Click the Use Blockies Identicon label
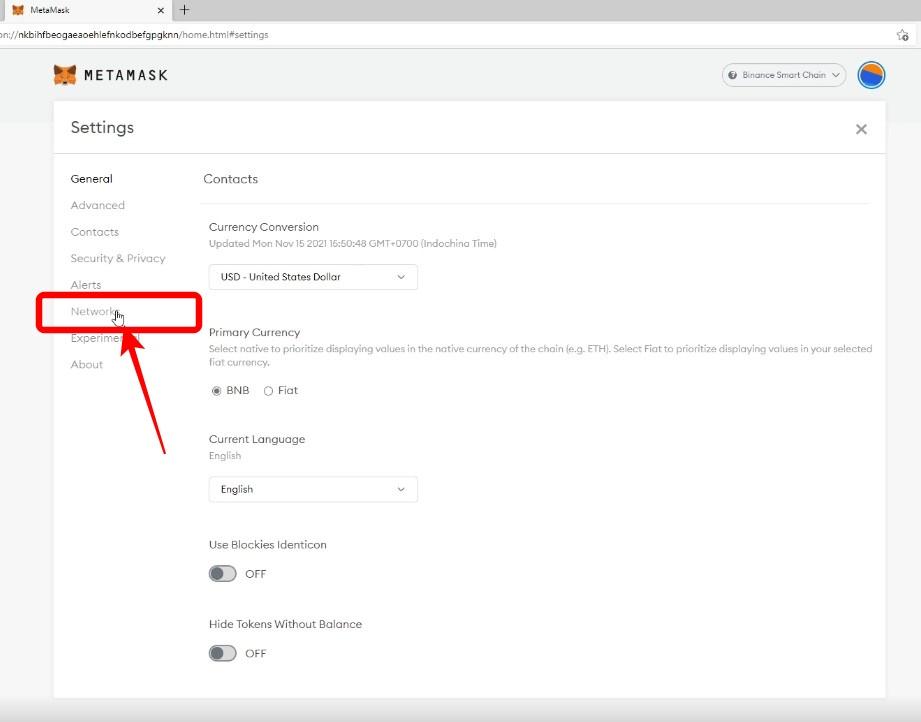This screenshot has height=722, width=921. coord(268,545)
